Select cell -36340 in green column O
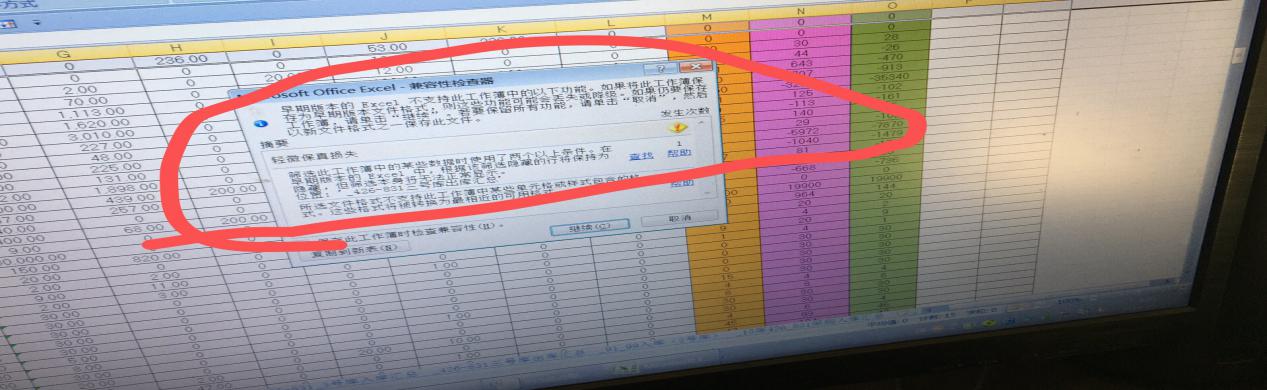The width and height of the screenshot is (1267, 390). coord(890,76)
